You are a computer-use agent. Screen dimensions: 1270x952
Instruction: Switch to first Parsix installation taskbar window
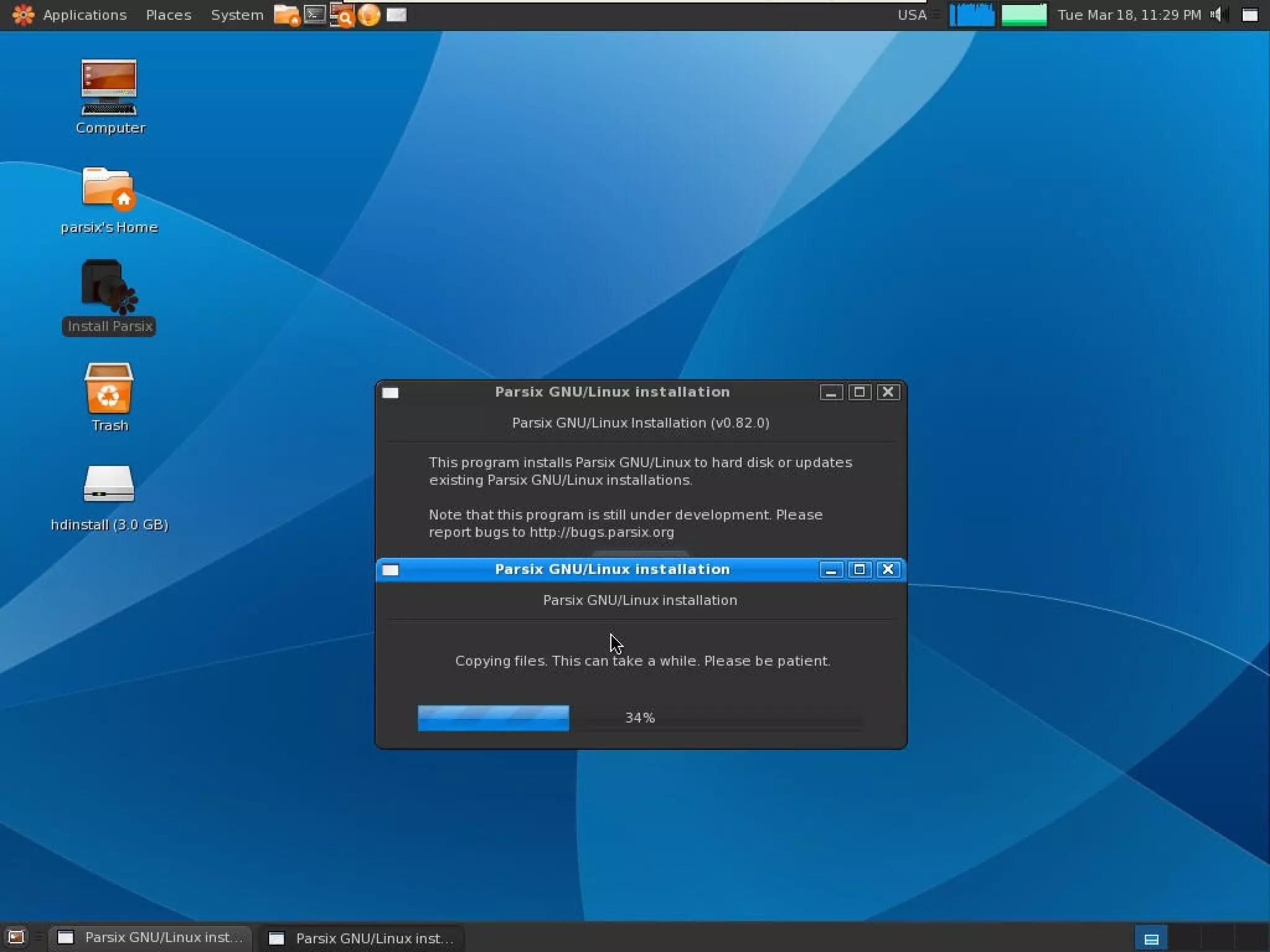pyautogui.click(x=151, y=937)
